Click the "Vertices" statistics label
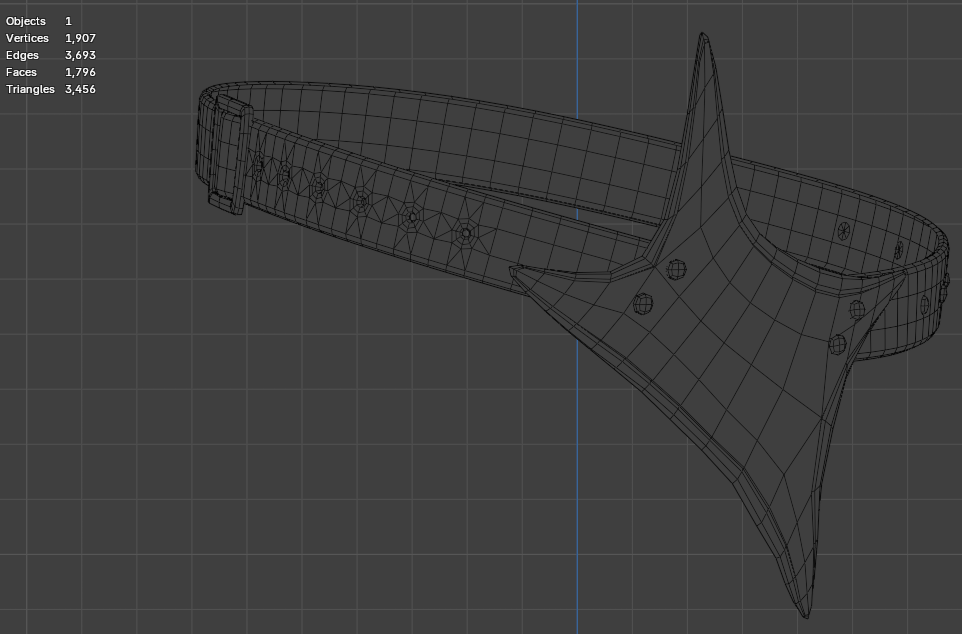This screenshot has height=634, width=962. (27, 38)
